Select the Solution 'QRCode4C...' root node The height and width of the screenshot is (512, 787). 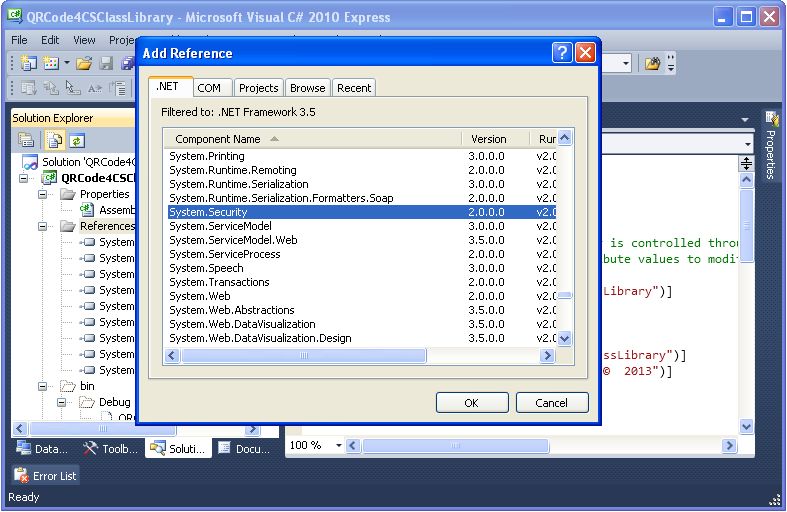point(88,162)
